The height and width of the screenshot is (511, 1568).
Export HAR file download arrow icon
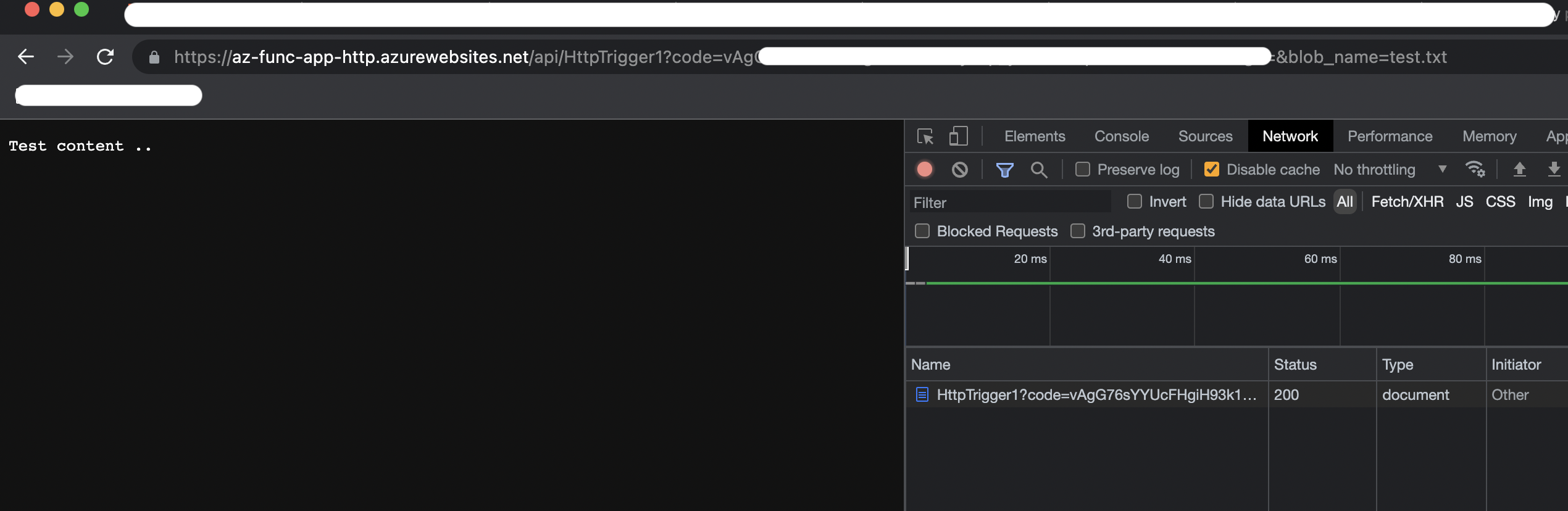(x=1554, y=169)
